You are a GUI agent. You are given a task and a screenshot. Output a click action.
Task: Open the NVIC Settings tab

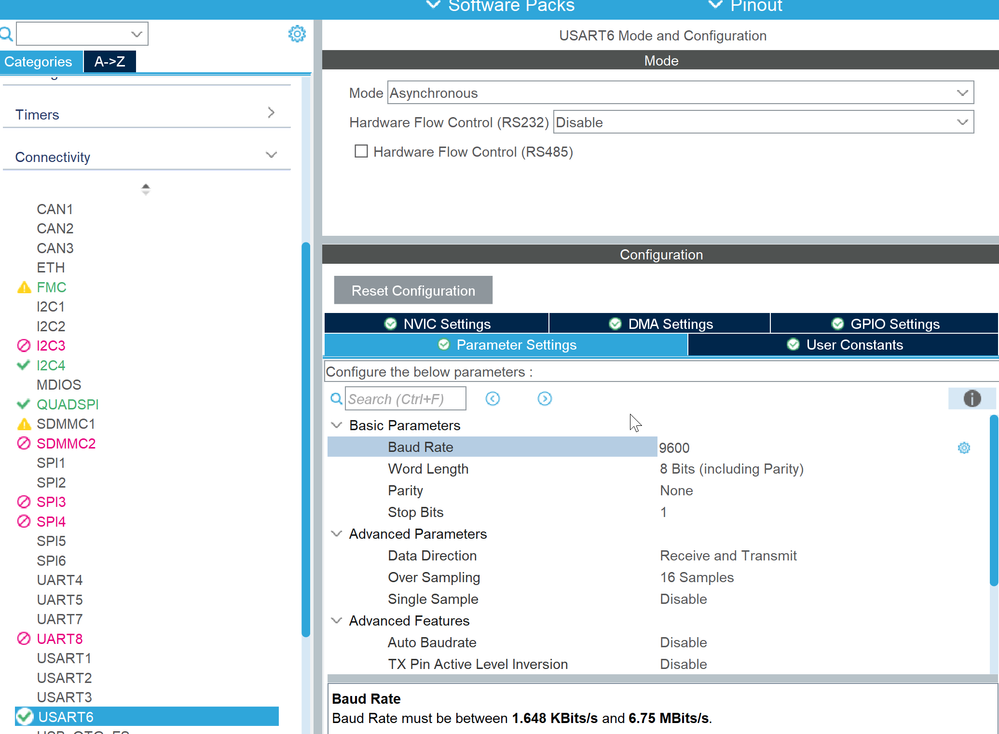(436, 324)
